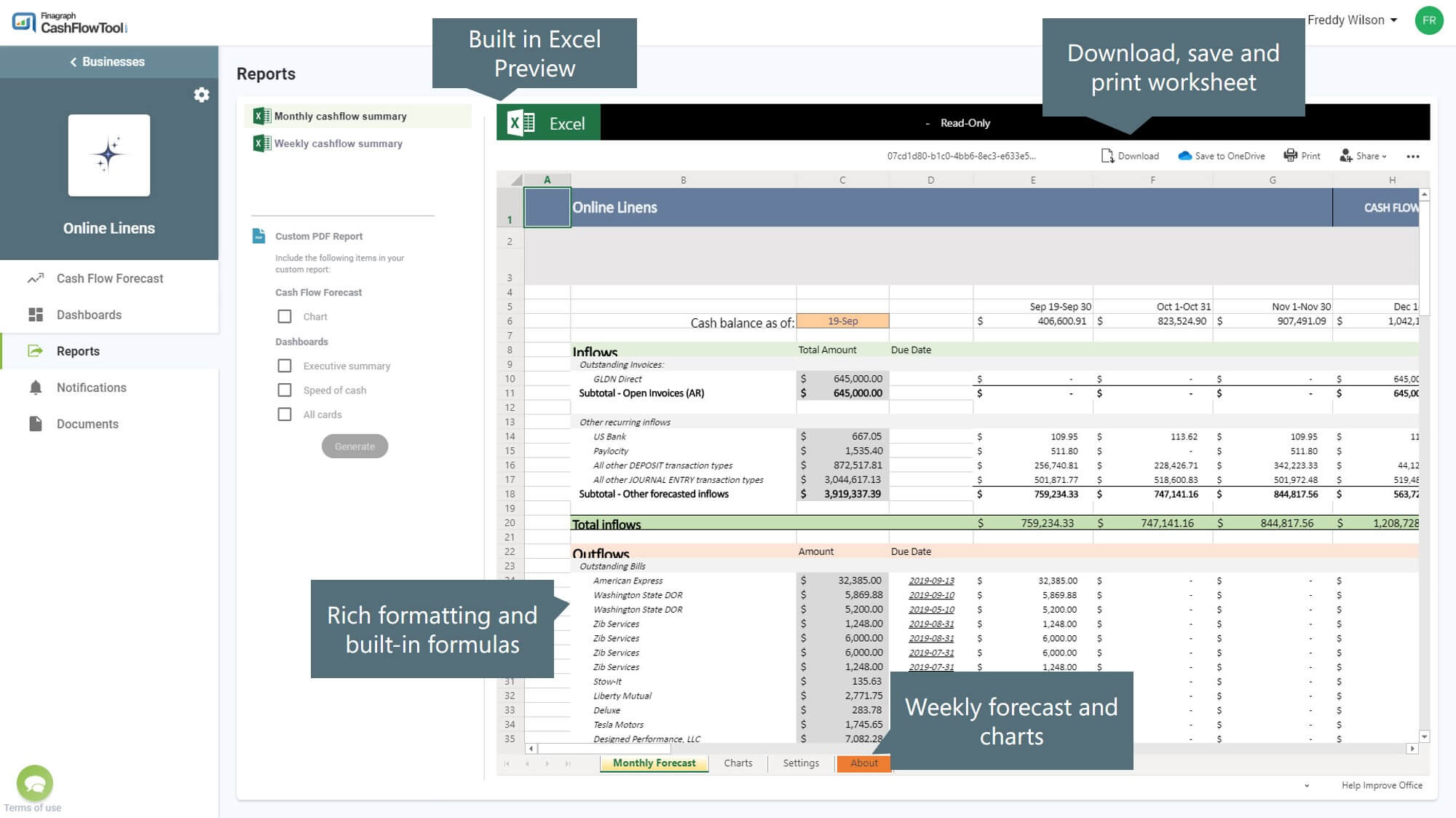This screenshot has width=1456, height=818.
Task: Check the Executive summary checkbox
Action: tap(285, 366)
